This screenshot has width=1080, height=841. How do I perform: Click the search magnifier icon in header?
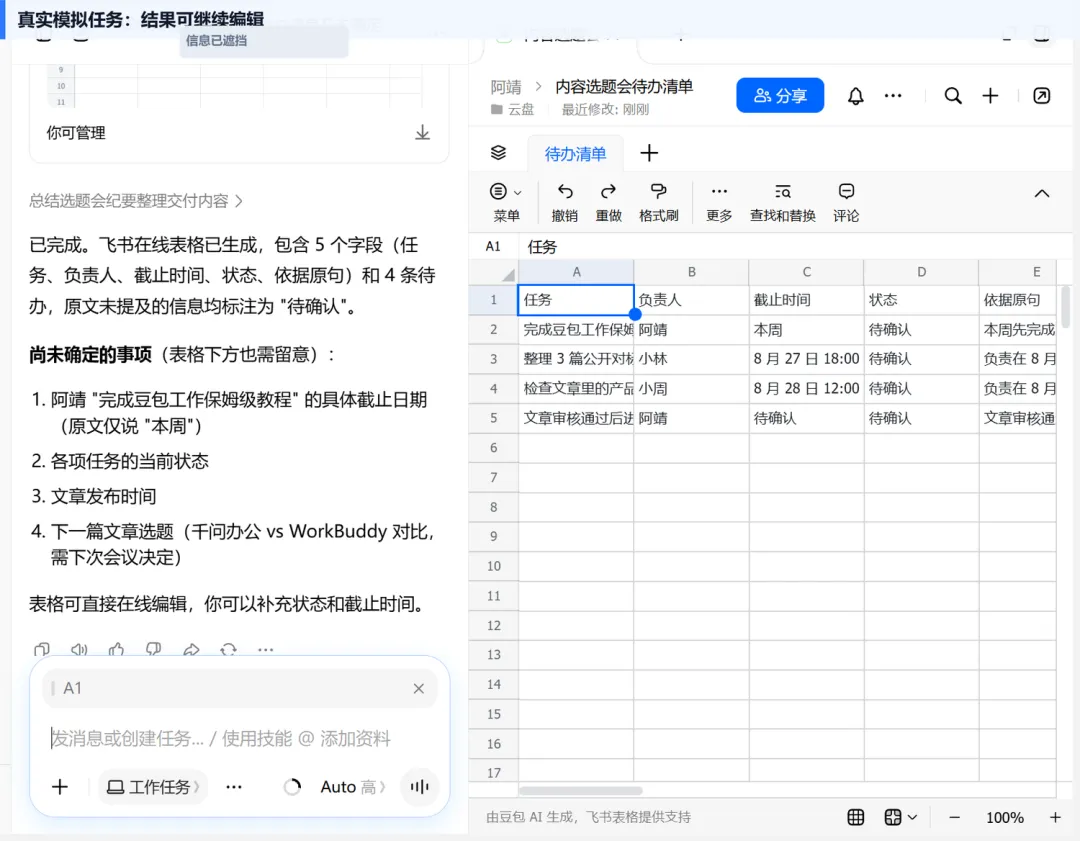(953, 96)
